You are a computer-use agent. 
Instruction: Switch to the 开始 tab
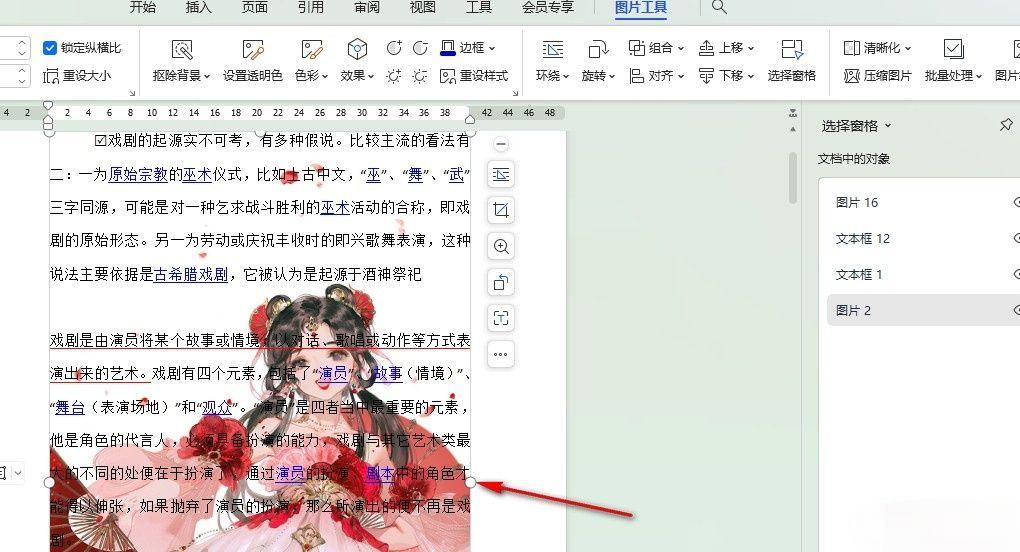[x=142, y=7]
